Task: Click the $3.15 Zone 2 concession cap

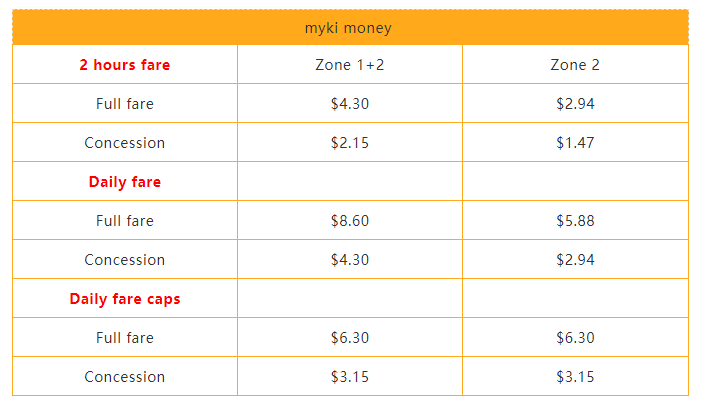Action: coord(575,377)
